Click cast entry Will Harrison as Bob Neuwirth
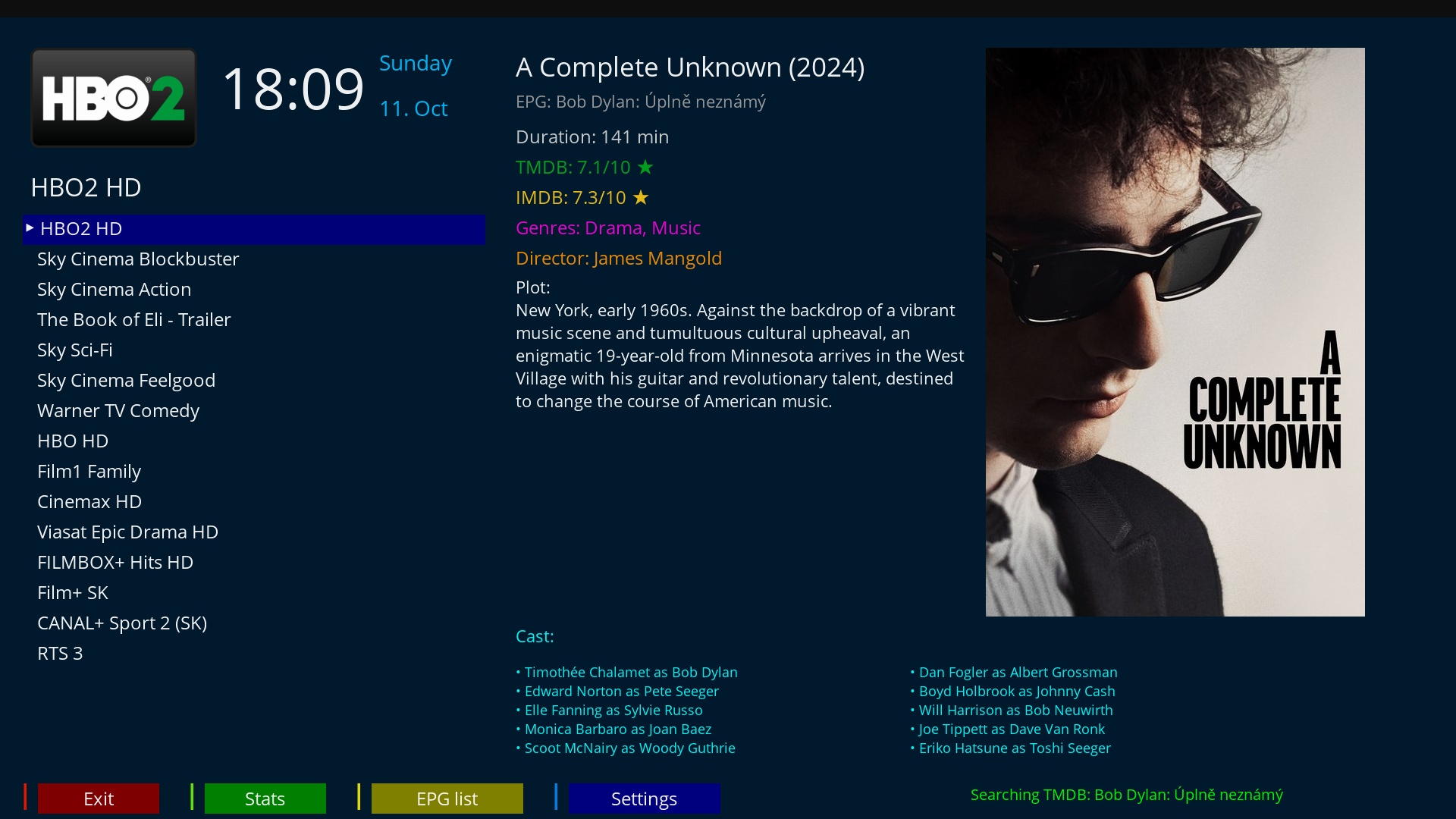1456x819 pixels. tap(1012, 711)
